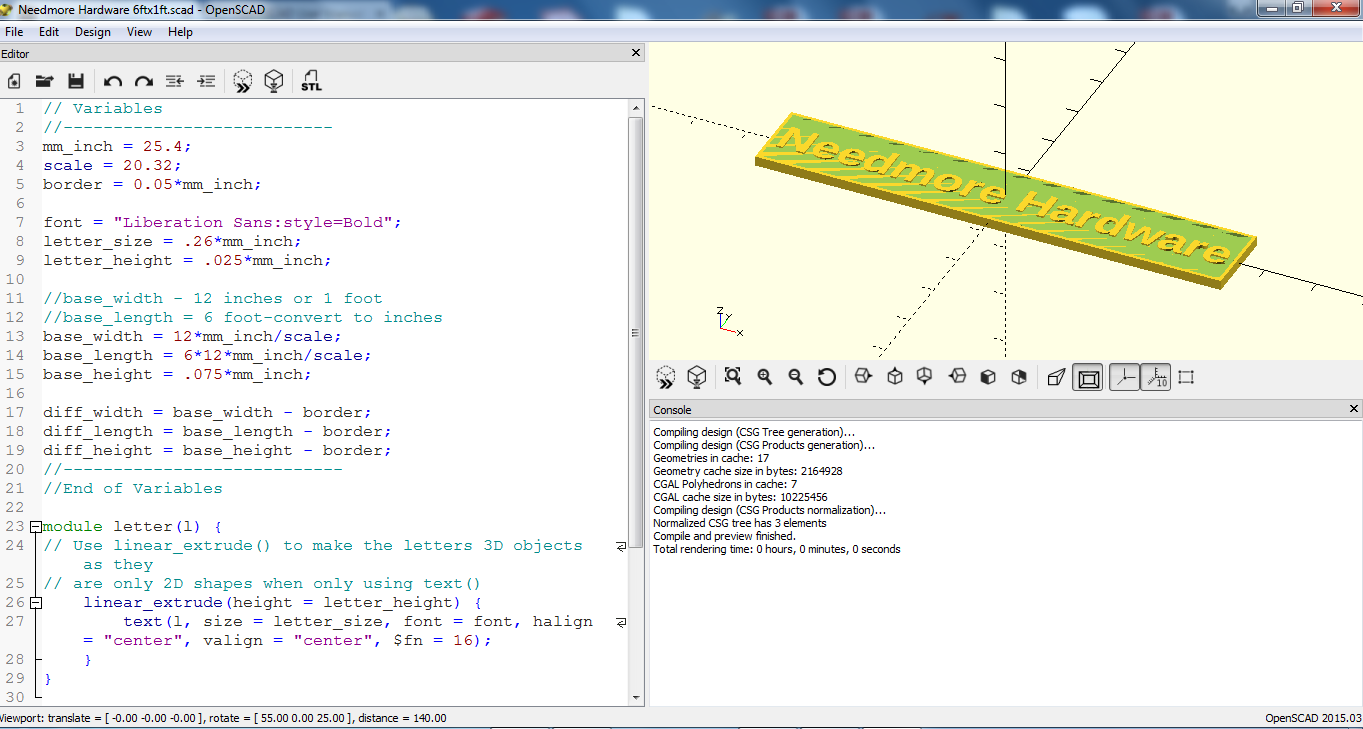
Task: Open the Help menu
Action: click(x=180, y=32)
